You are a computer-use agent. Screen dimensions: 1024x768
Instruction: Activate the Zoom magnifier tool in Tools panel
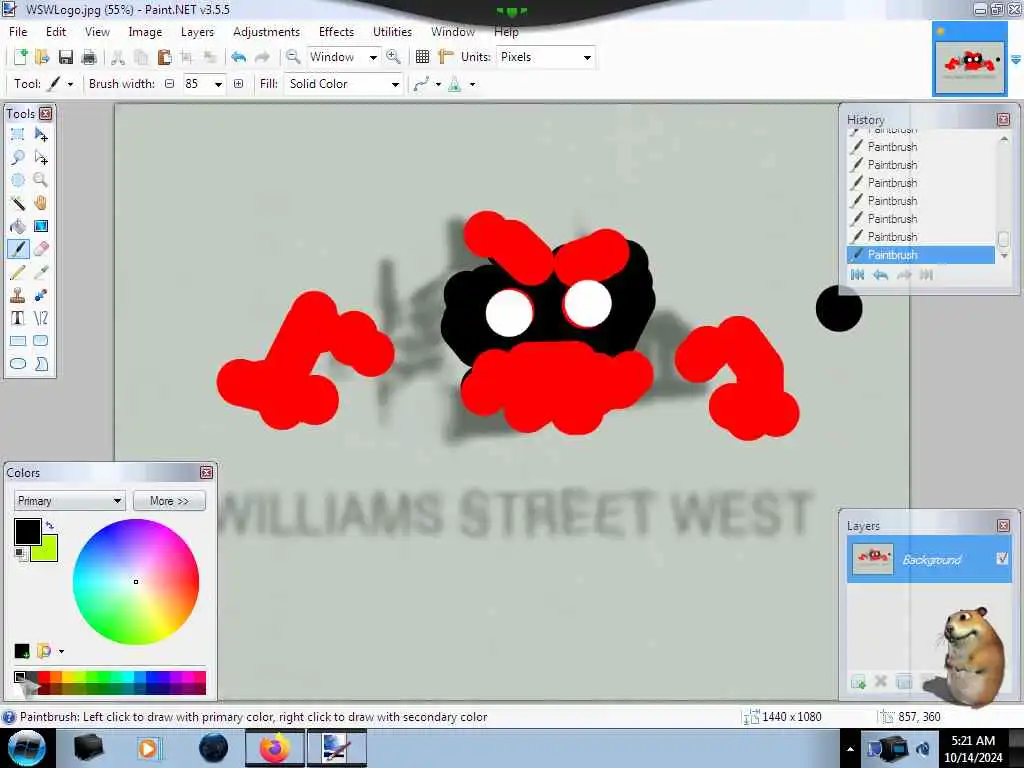click(40, 180)
